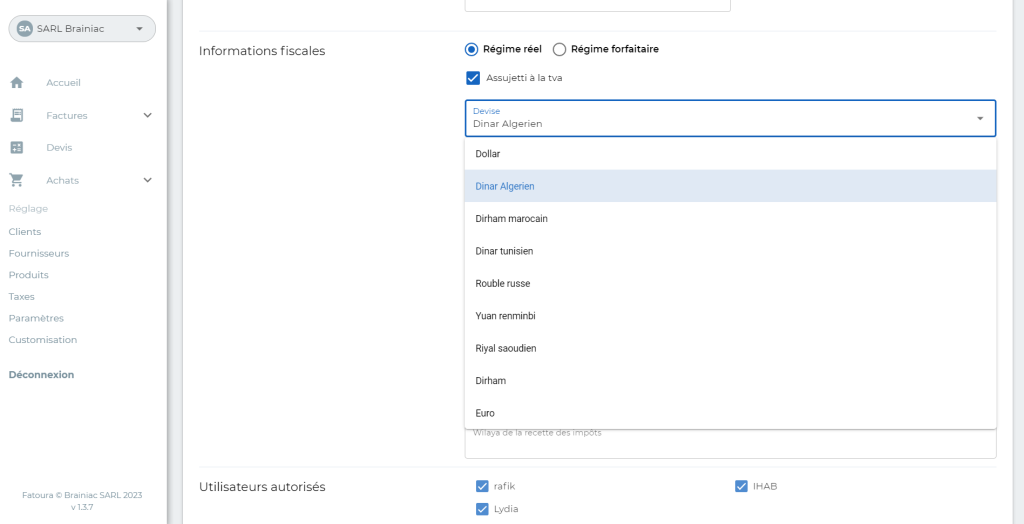Click the SA avatar badge for SARL Brainiac
Image resolution: width=1024 pixels, height=524 pixels.
coord(25,29)
